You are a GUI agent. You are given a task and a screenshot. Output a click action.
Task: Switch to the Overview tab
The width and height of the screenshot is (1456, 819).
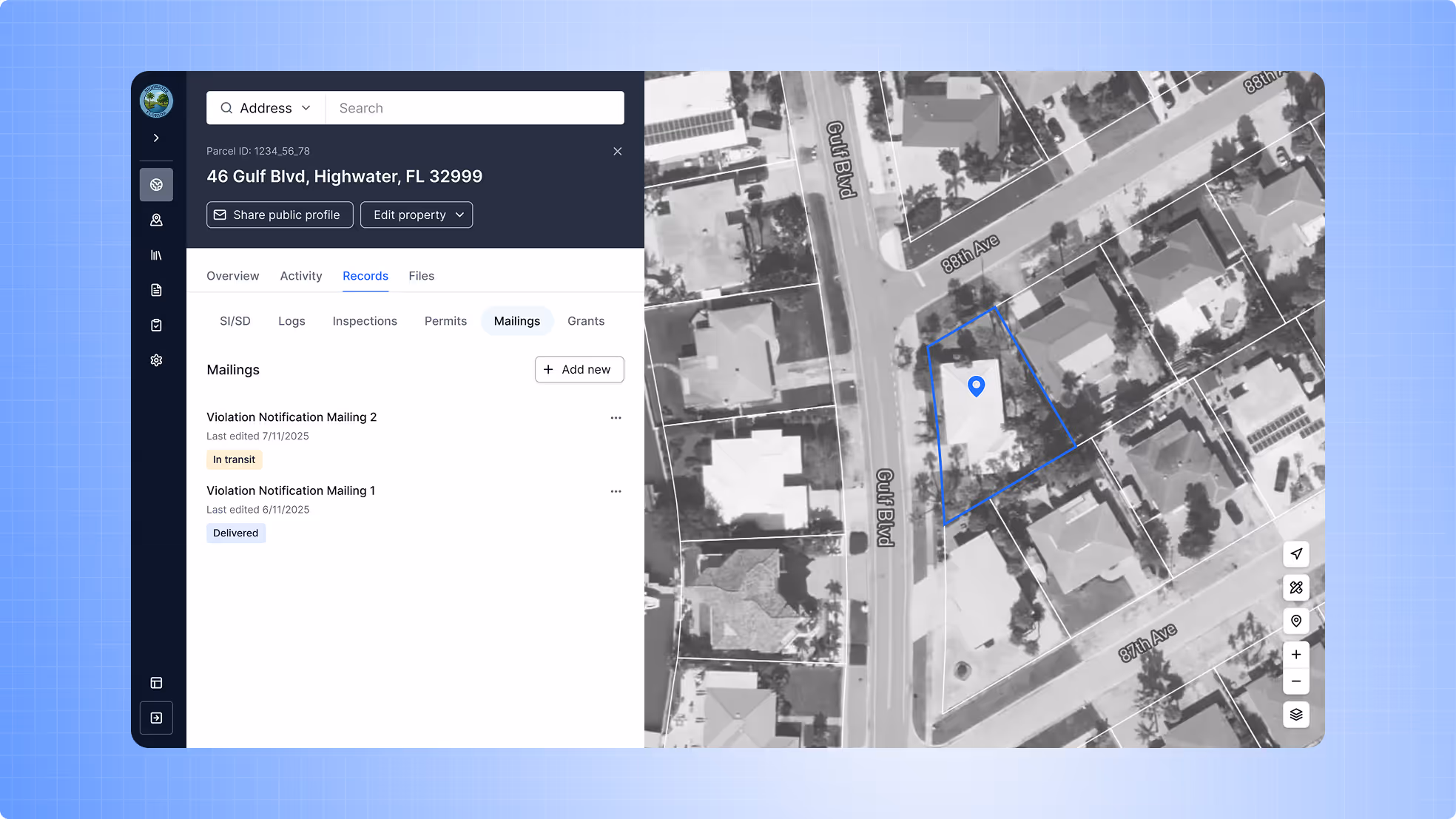point(232,276)
